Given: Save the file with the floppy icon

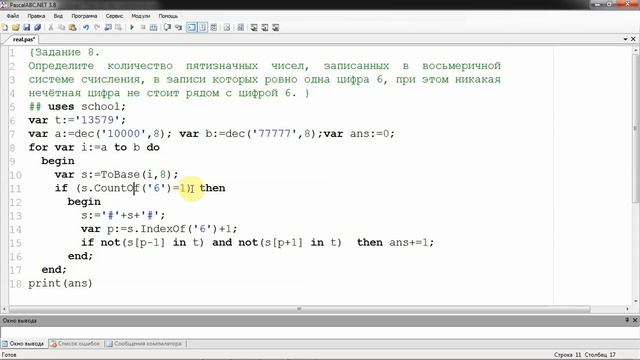Looking at the screenshot, I should tap(27, 27).
